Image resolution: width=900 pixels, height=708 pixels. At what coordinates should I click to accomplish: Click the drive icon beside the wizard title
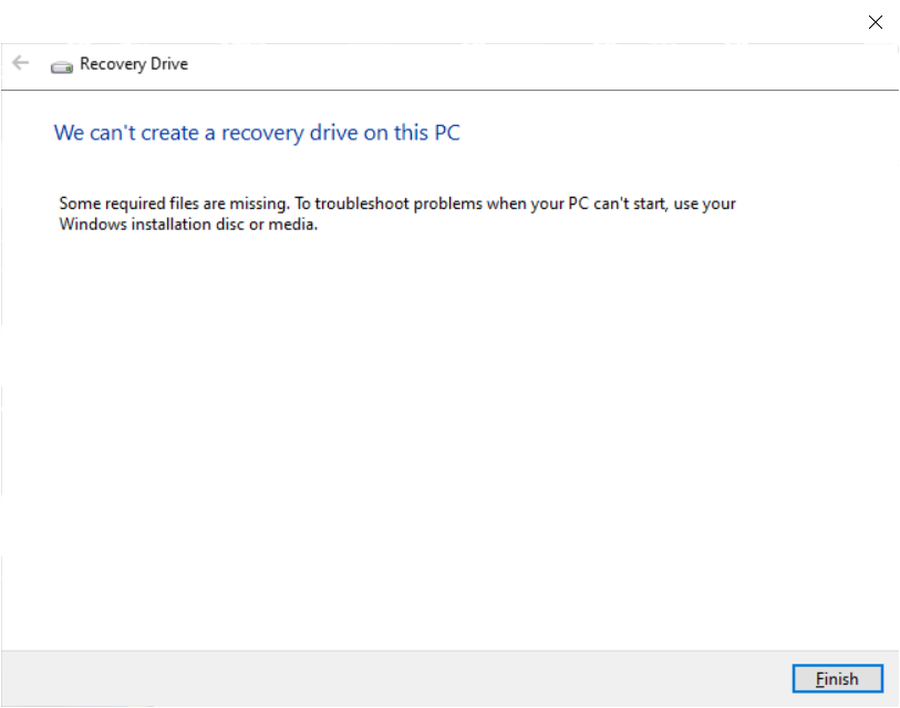point(62,65)
